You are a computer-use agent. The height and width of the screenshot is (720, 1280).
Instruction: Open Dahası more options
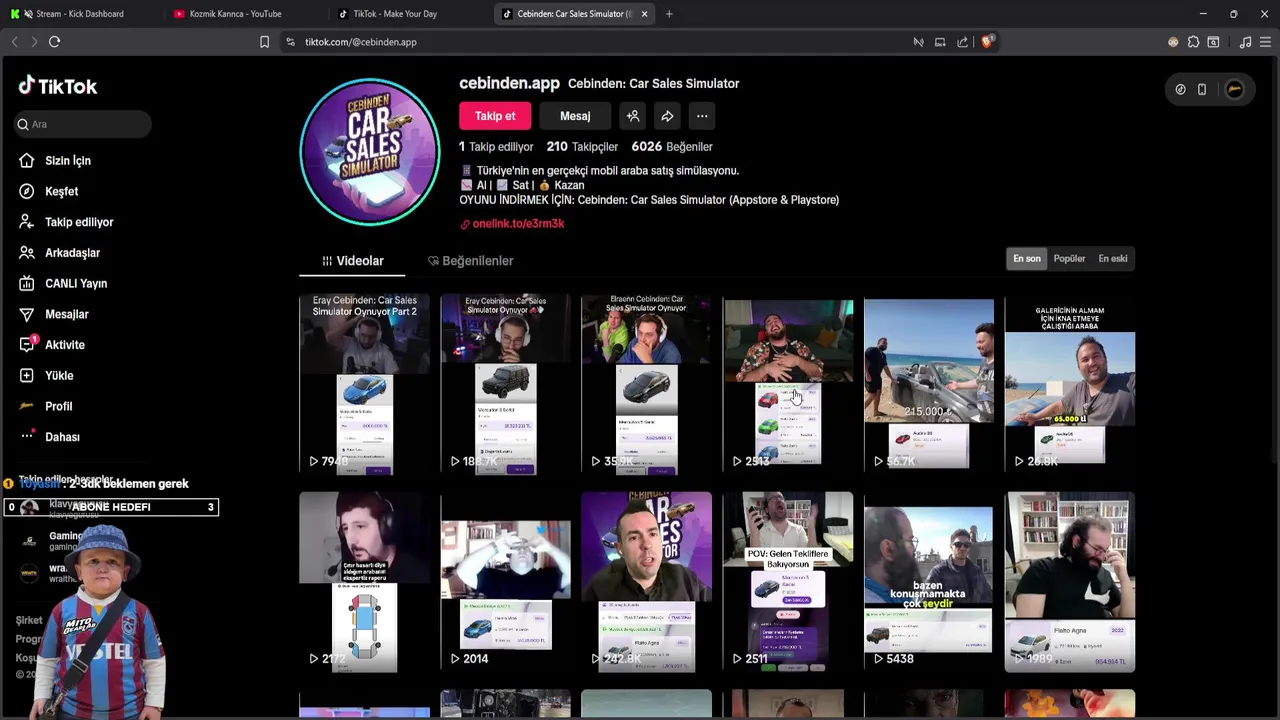coord(48,437)
